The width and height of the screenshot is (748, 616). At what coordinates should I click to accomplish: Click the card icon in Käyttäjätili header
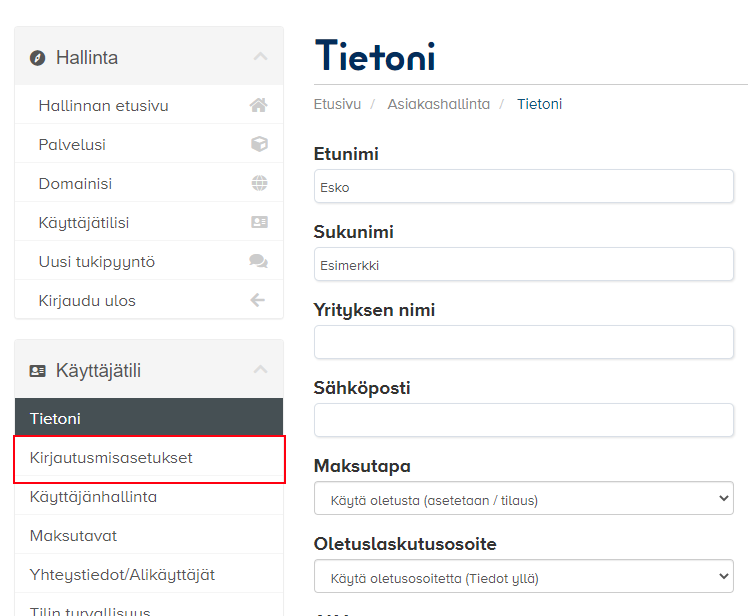pyautogui.click(x=38, y=371)
